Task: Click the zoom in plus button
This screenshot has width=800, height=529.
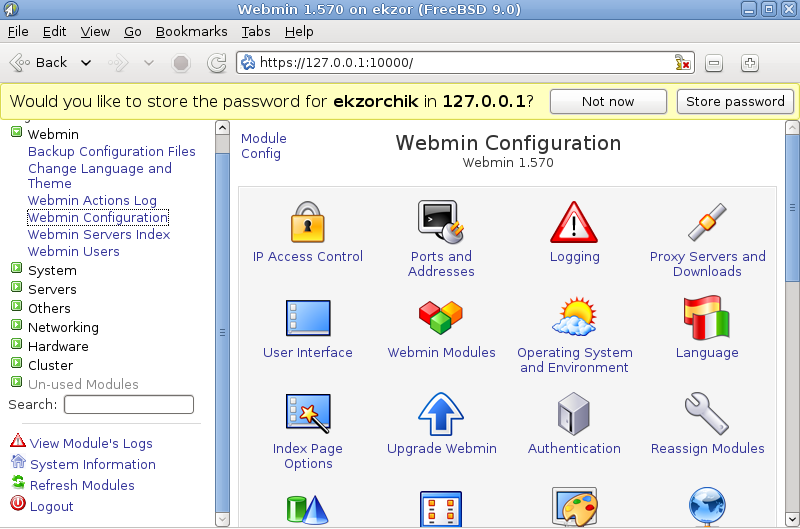Action: [749, 63]
